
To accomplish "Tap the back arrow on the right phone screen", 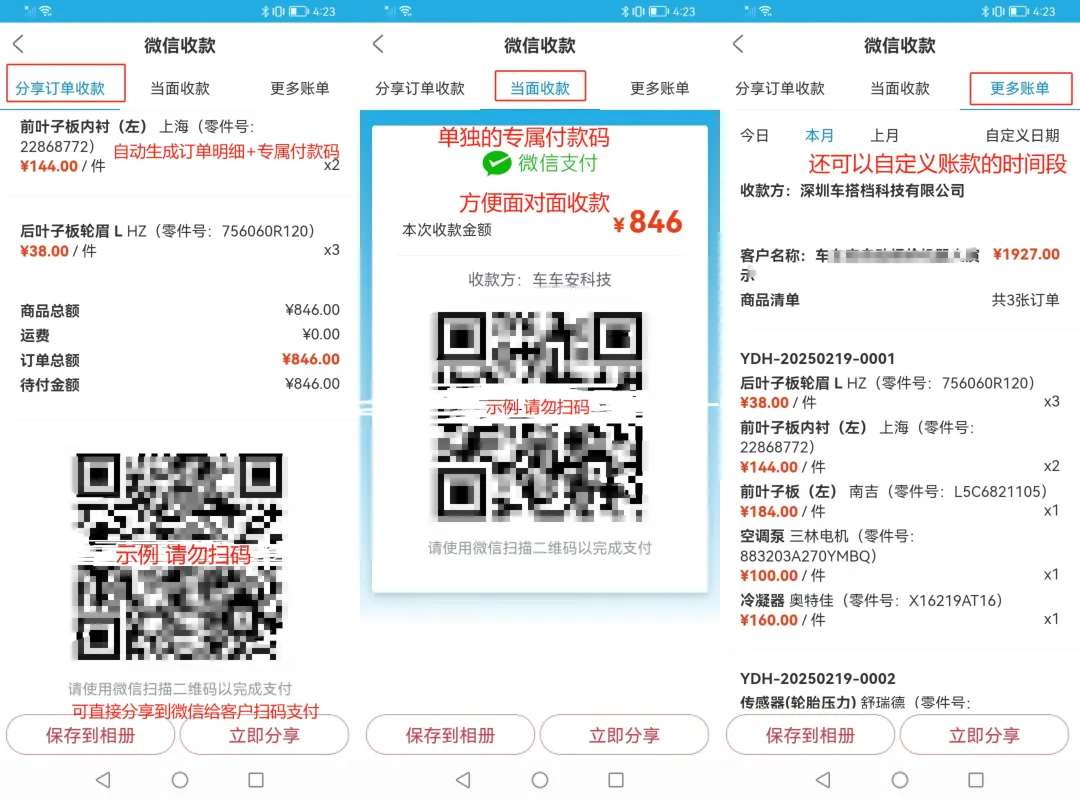I will tap(738, 45).
